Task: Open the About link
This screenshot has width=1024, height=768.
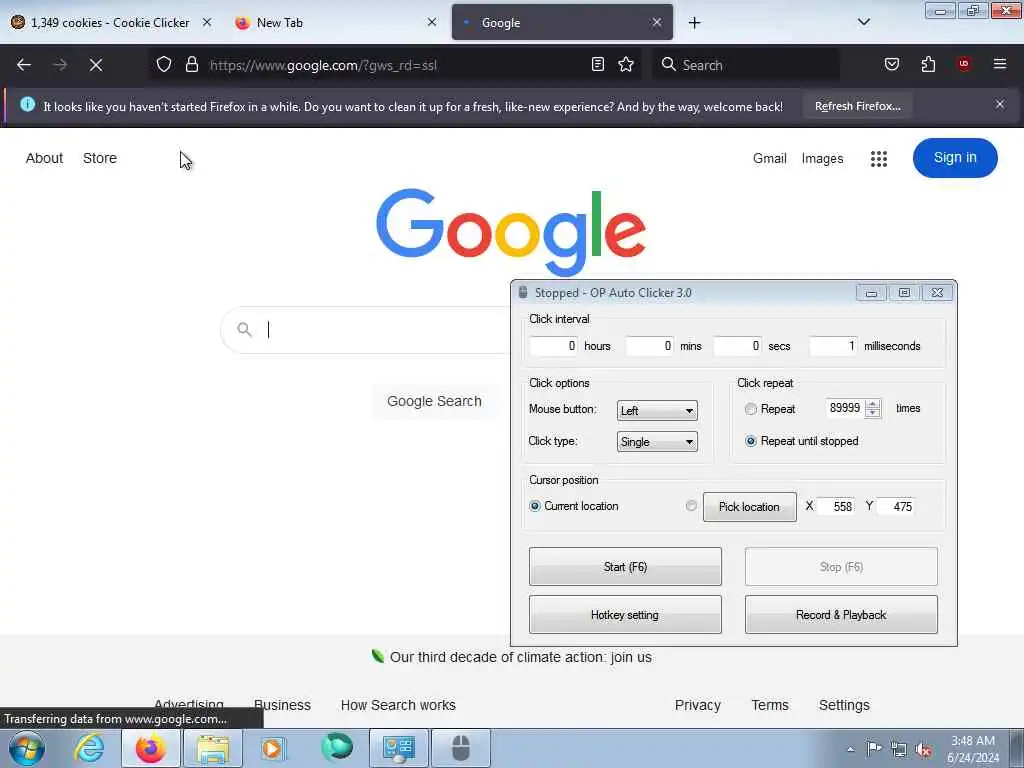Action: tap(44, 159)
